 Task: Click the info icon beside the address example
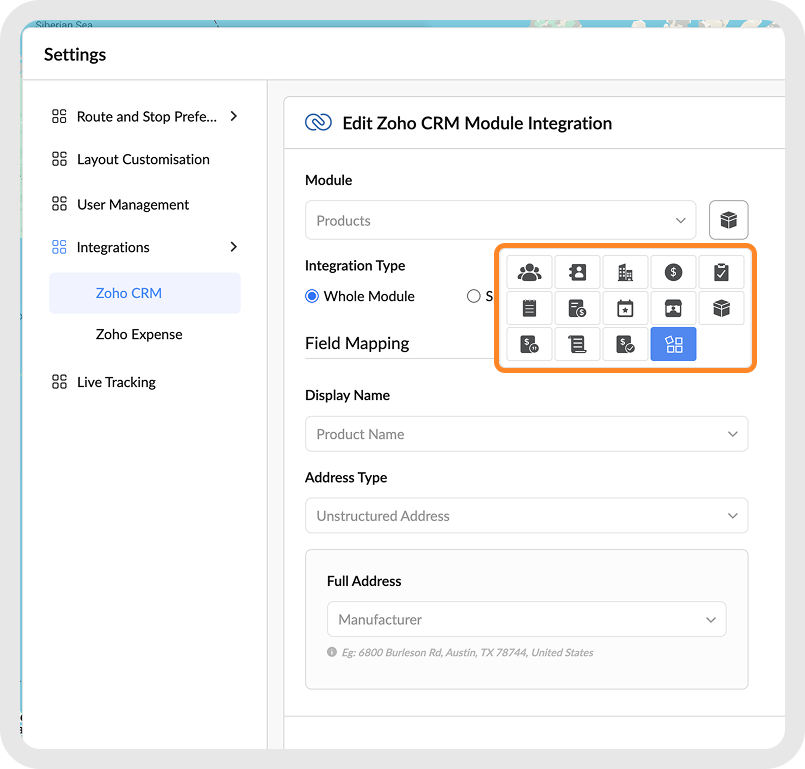tap(332, 652)
